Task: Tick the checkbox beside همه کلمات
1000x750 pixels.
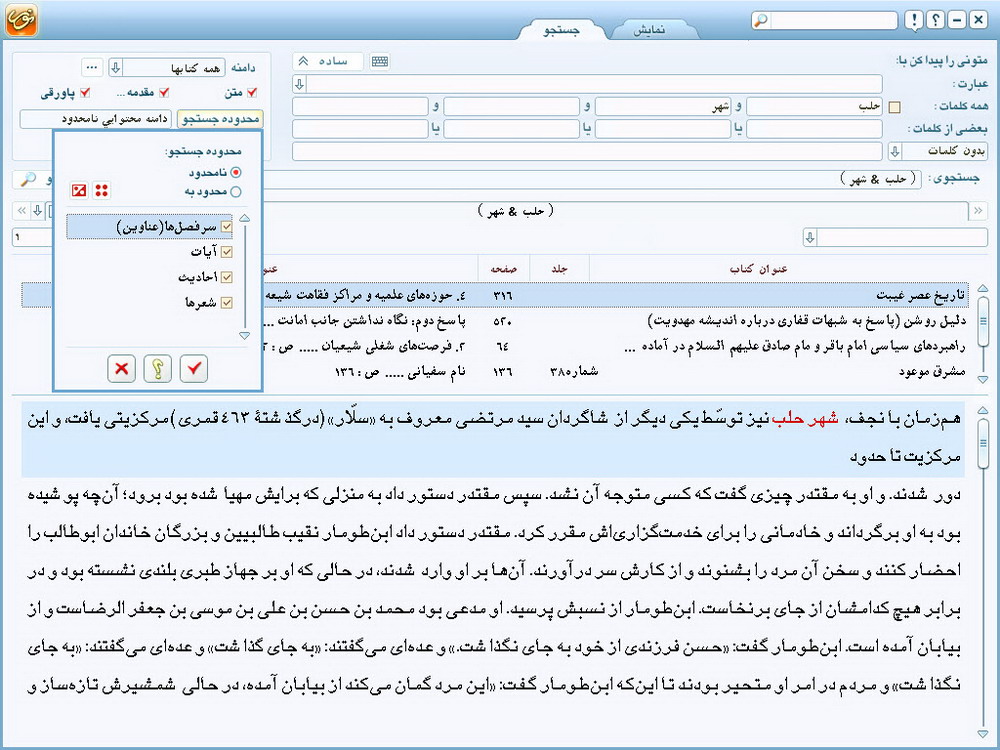Action: (x=894, y=107)
